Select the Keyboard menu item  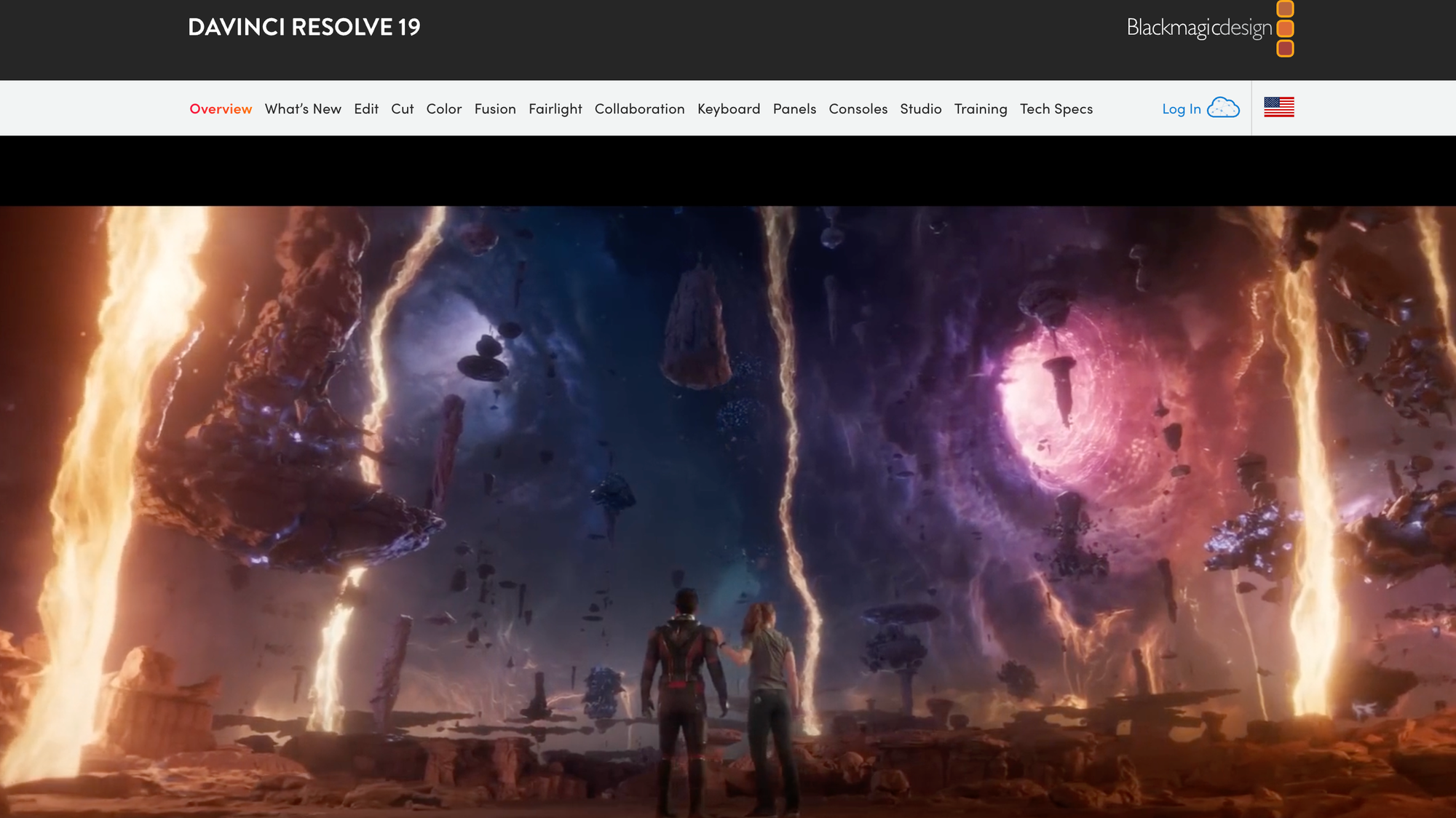coord(729,109)
